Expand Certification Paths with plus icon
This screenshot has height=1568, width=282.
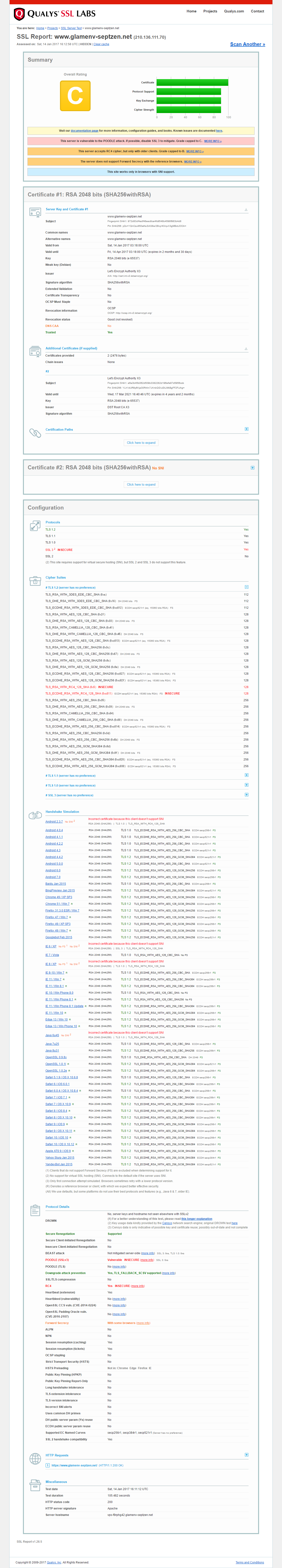246,429
